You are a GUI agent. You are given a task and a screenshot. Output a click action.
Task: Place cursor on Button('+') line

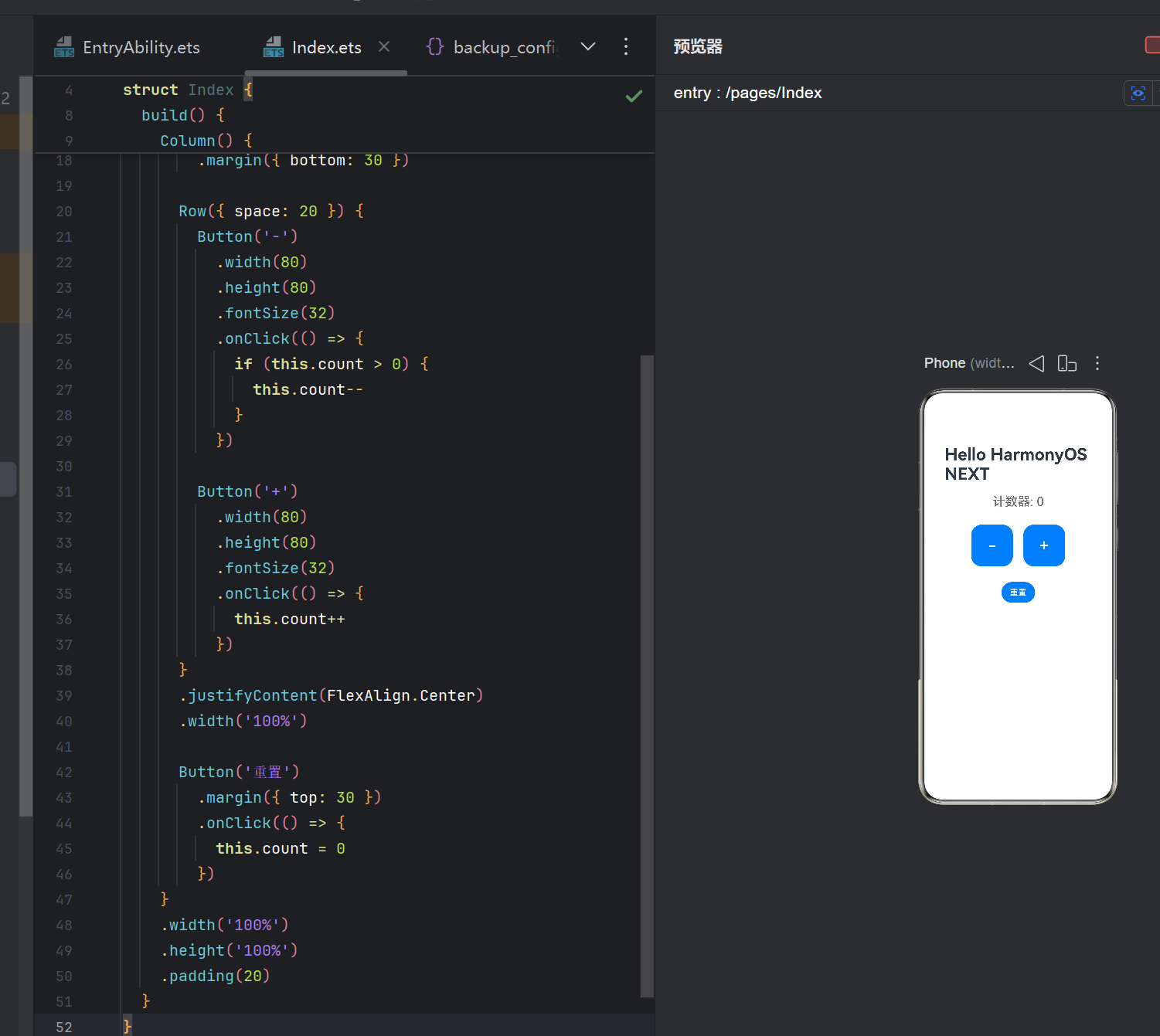[247, 491]
